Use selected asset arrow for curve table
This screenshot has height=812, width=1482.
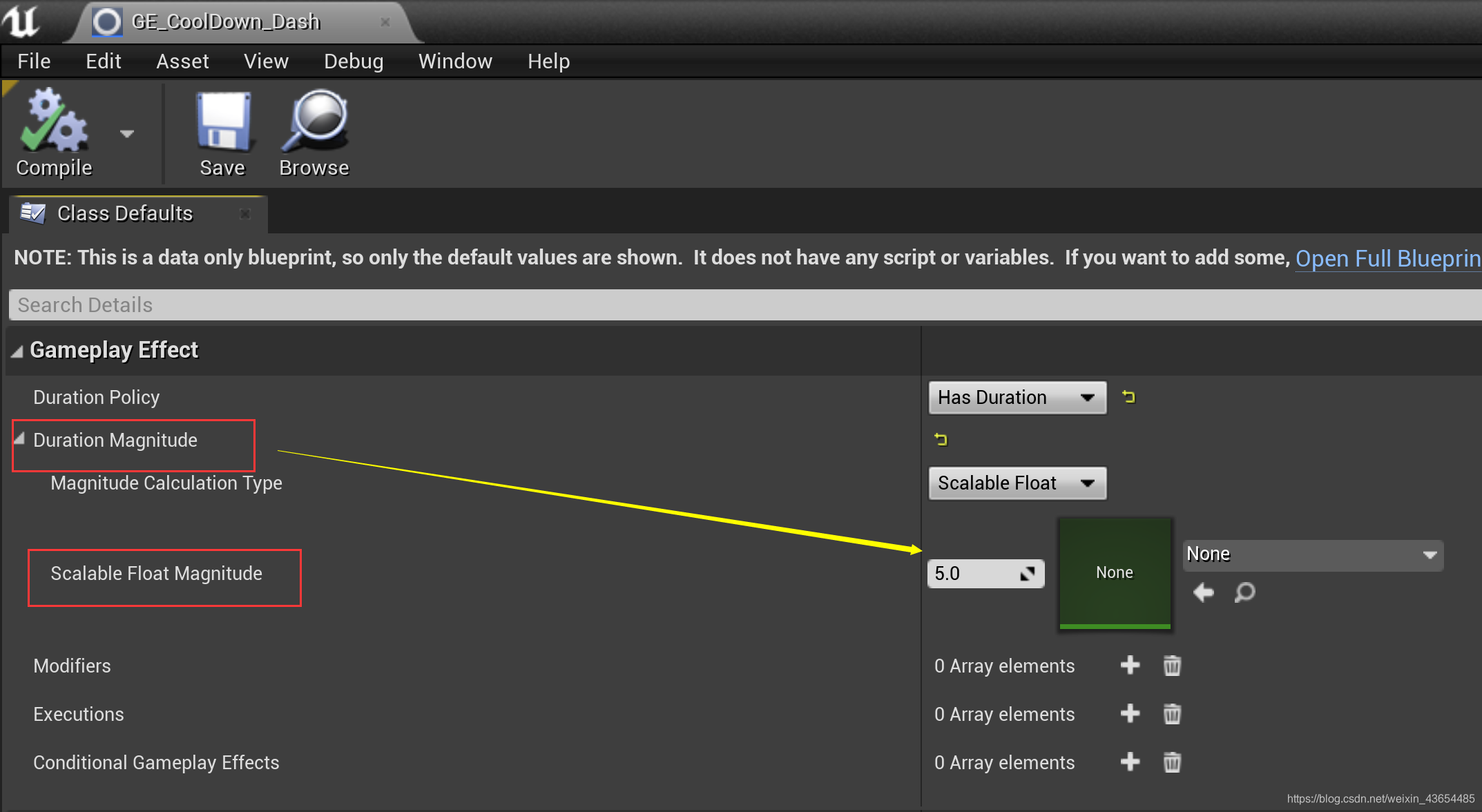coord(1204,592)
